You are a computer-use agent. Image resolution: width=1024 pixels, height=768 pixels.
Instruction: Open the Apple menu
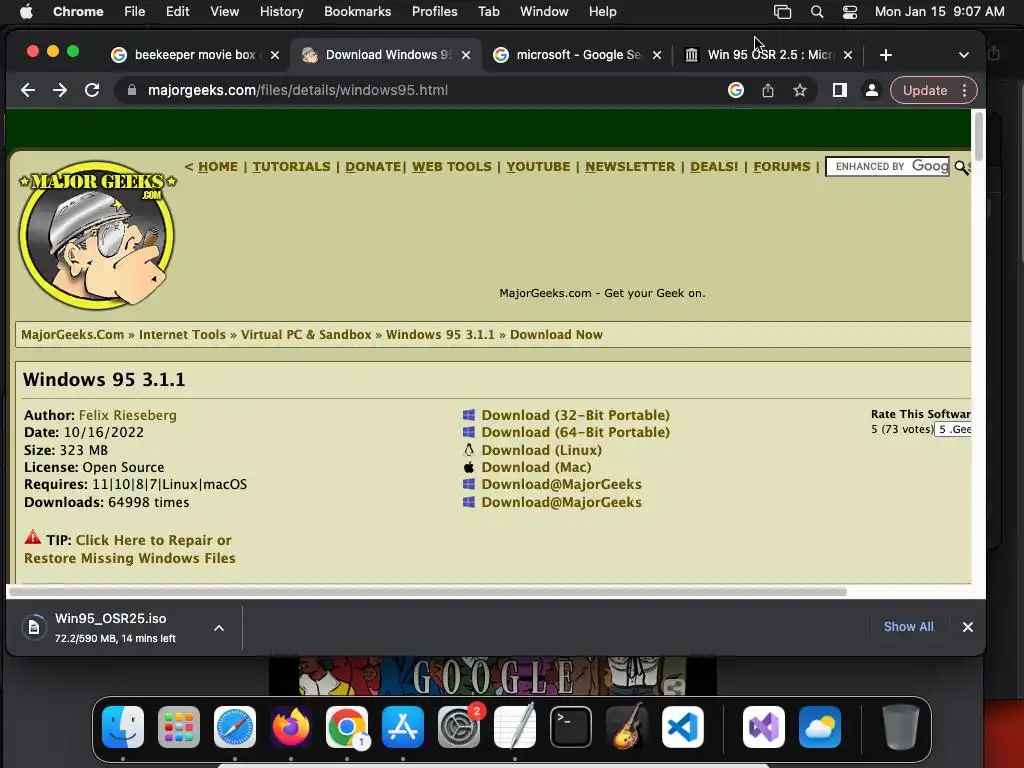pyautogui.click(x=26, y=11)
